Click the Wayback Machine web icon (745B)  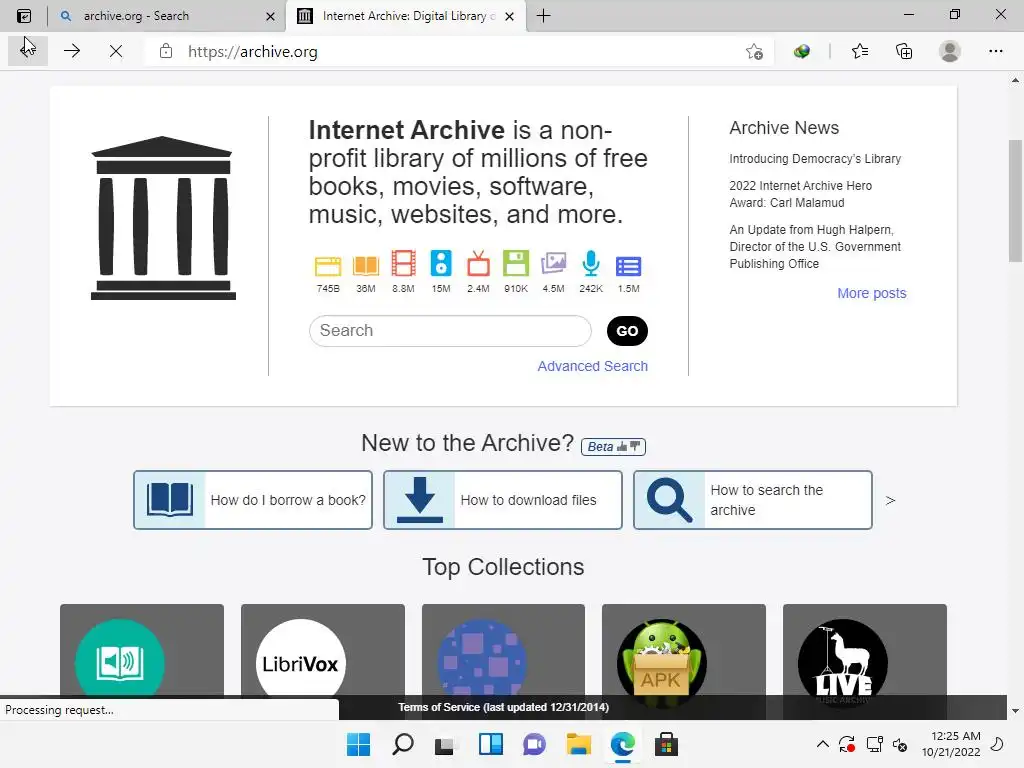tap(328, 265)
